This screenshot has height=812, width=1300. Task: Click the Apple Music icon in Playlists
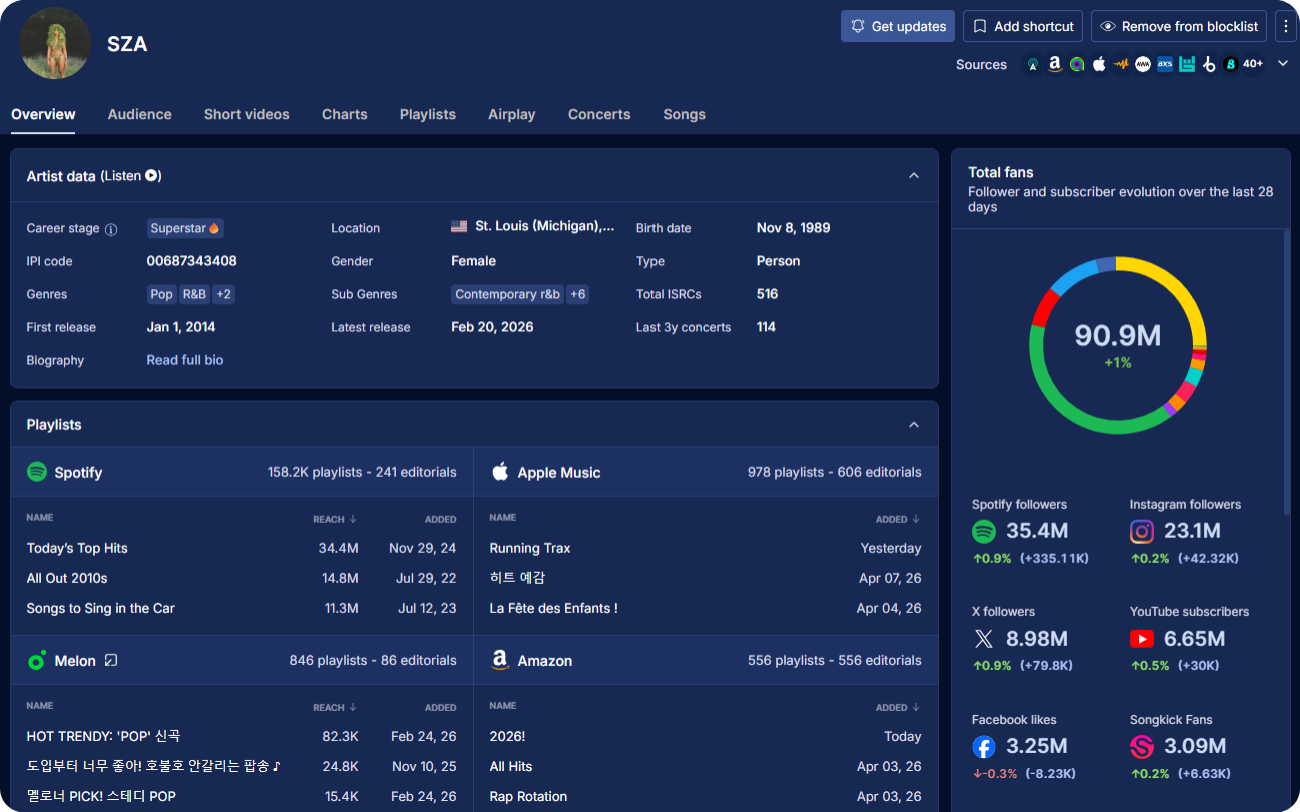[500, 472]
